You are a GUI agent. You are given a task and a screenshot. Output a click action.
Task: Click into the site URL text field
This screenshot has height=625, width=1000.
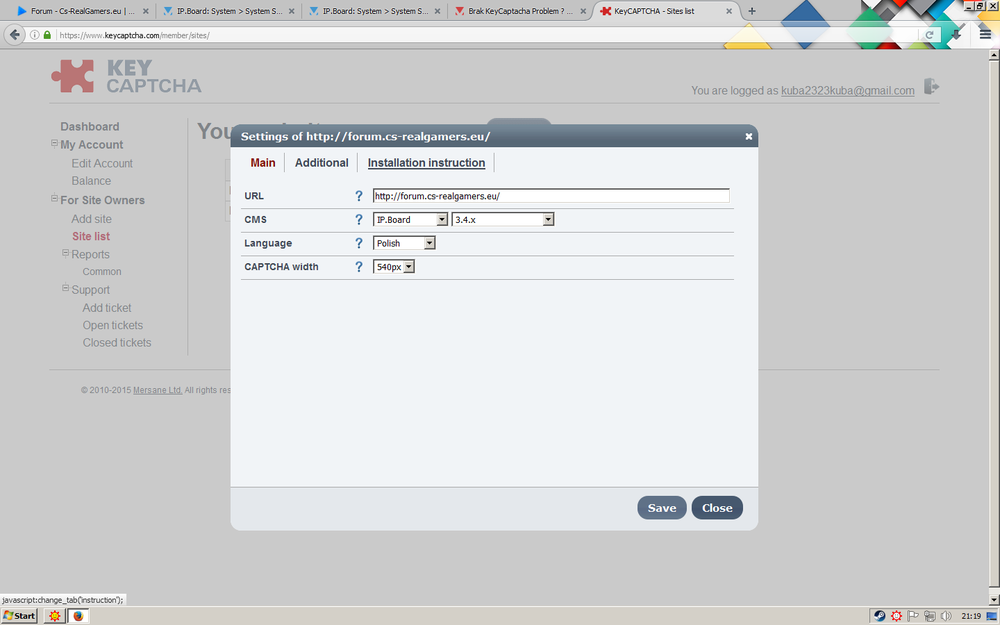click(x=550, y=196)
